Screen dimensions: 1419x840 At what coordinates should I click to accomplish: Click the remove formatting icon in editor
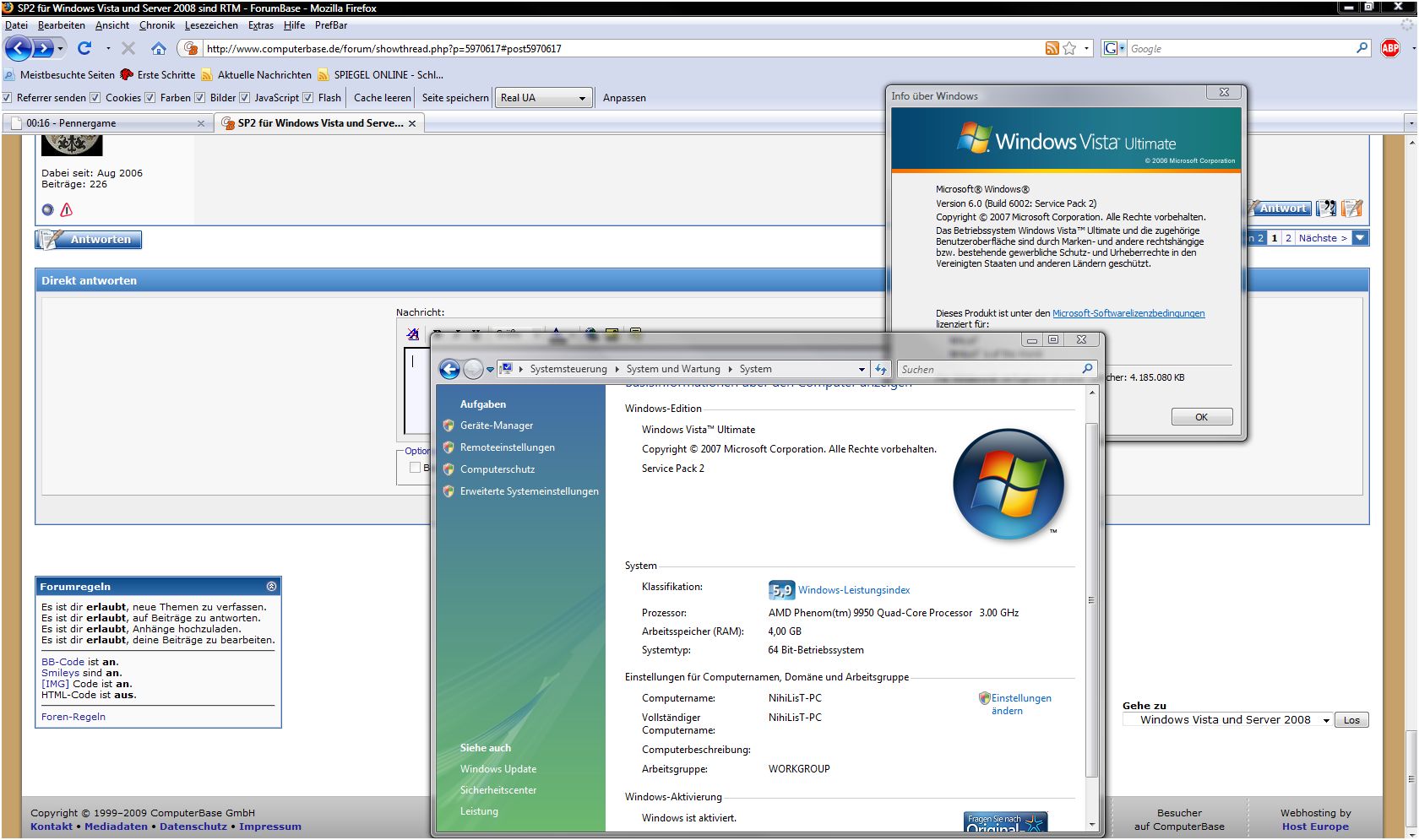click(x=413, y=334)
